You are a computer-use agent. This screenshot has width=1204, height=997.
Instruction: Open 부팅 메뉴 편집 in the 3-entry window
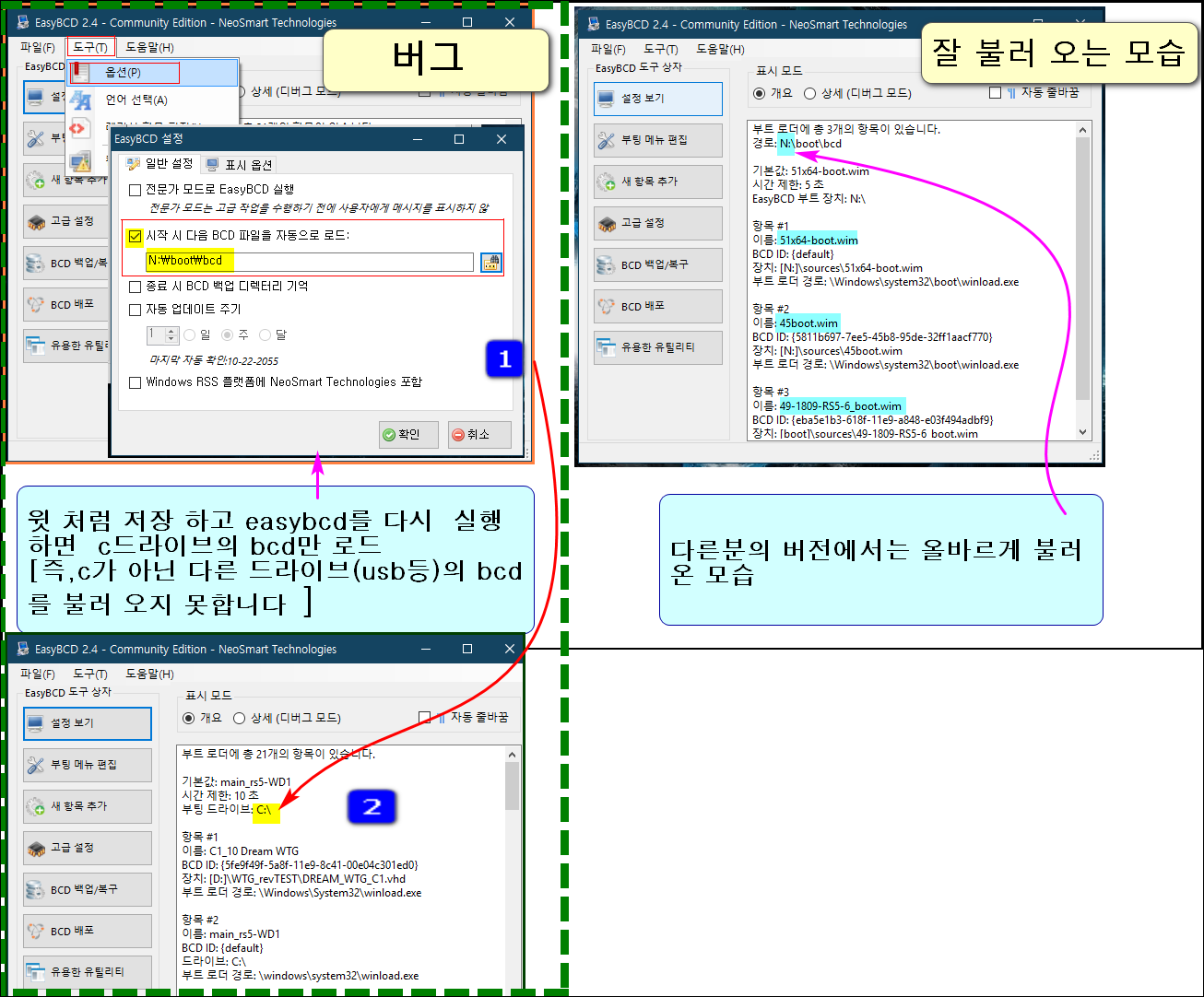[x=658, y=140]
